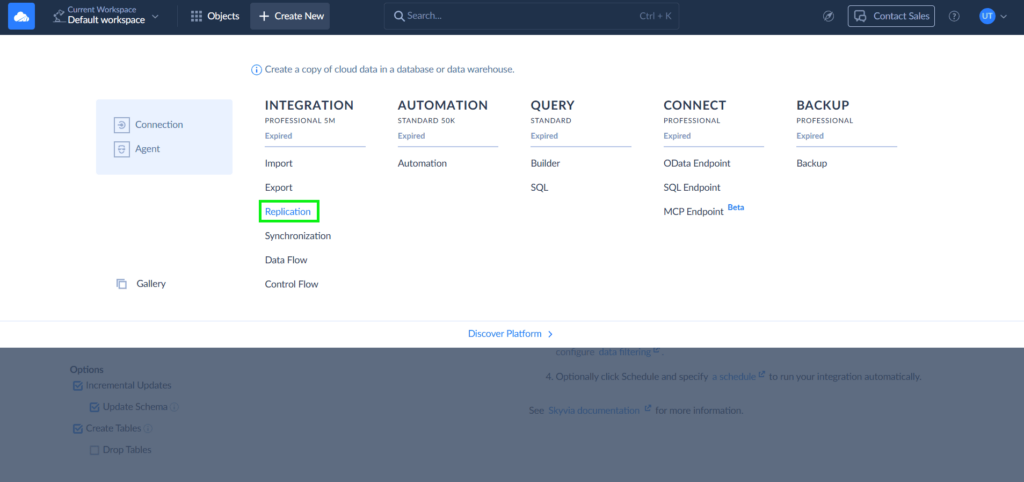Choose SQL Endpoint under Connect
This screenshot has width=1024, height=482.
click(x=692, y=187)
